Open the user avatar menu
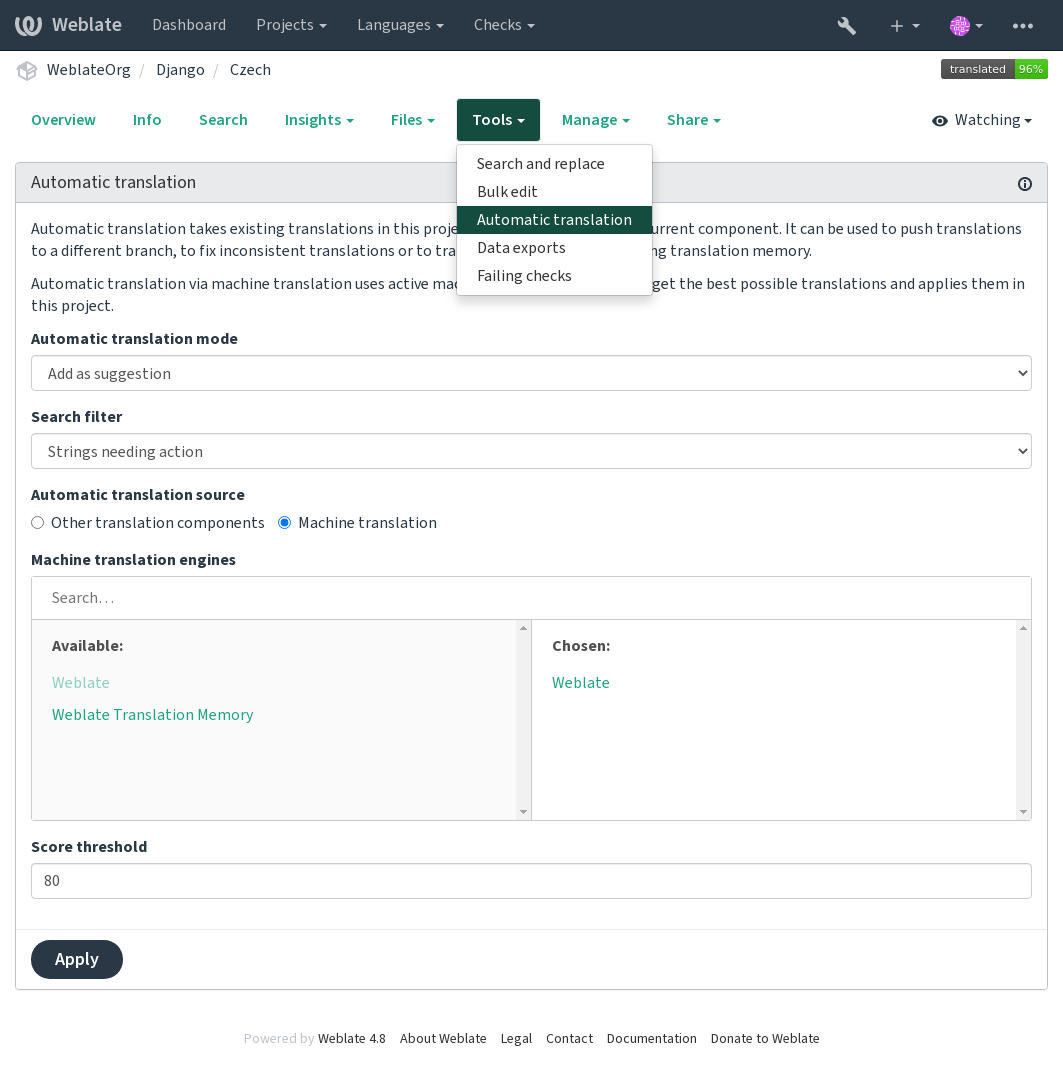Image resolution: width=1063 pixels, height=1076 pixels. (966, 25)
